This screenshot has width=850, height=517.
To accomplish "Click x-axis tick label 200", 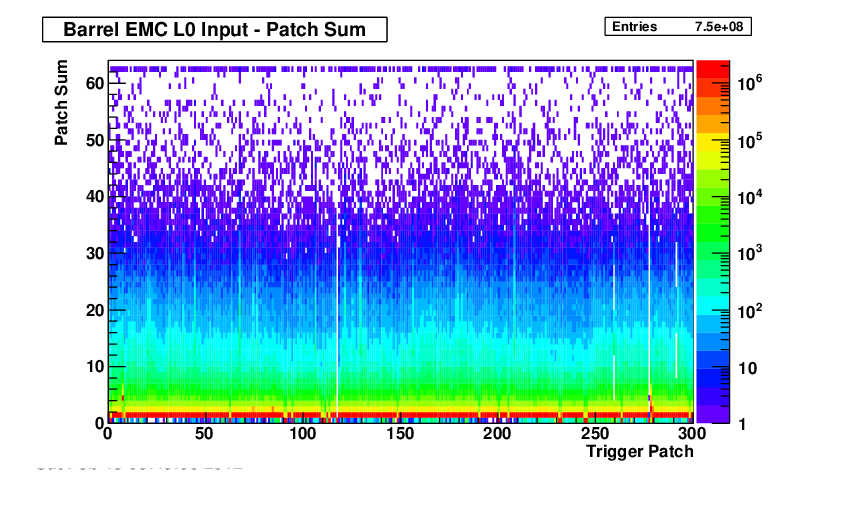I will 497,434.
